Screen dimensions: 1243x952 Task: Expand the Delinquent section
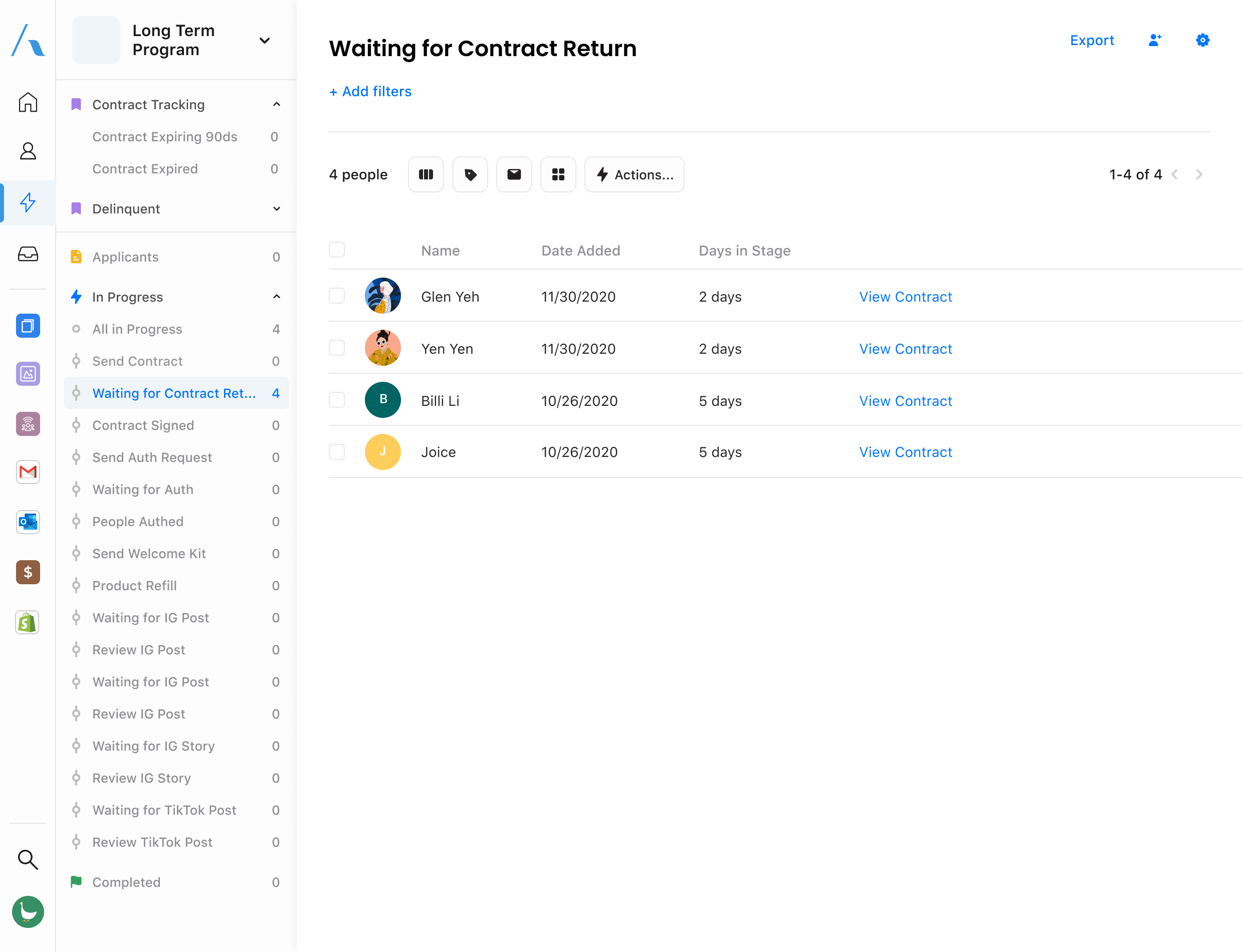[x=276, y=209]
